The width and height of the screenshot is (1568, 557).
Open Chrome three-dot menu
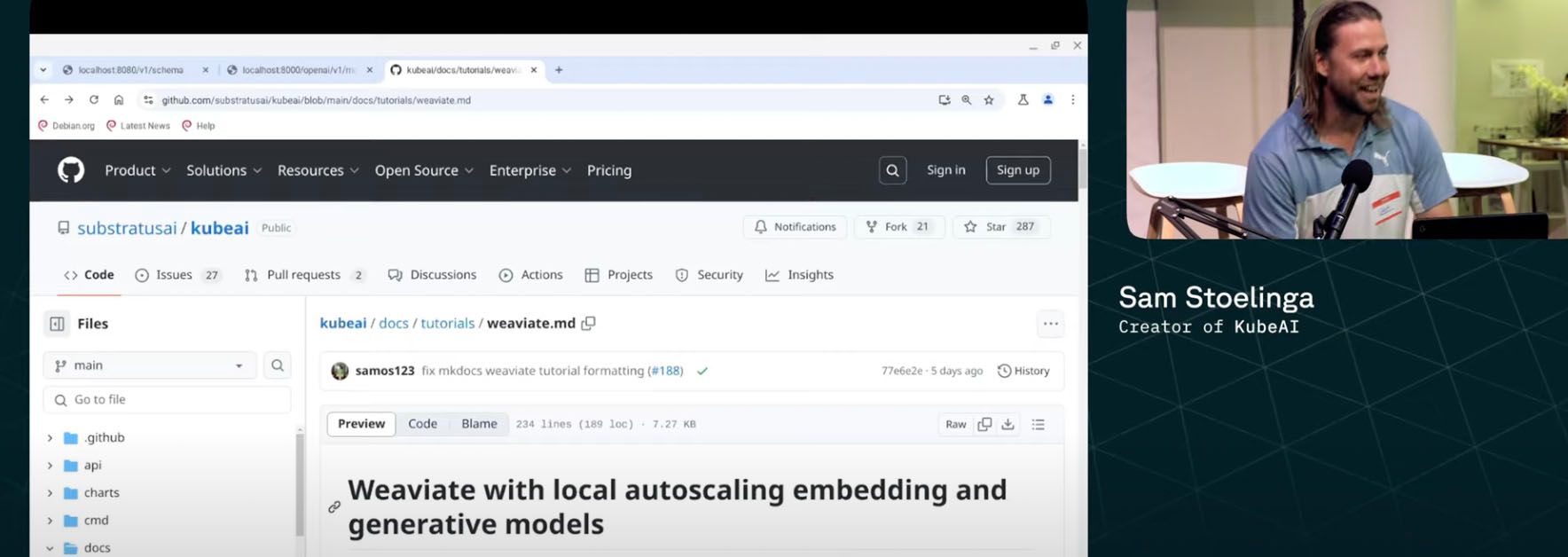pos(1073,100)
